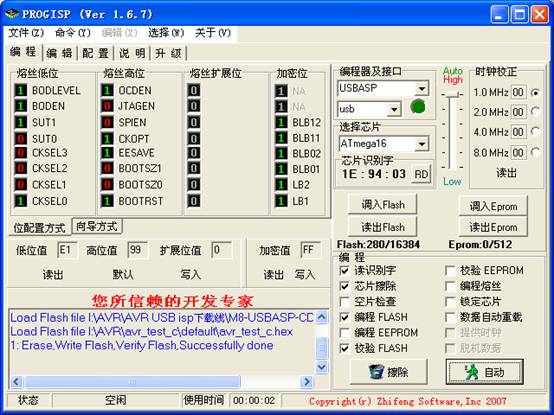Toggle the JTAGEN high fuse bit

(x=107, y=106)
